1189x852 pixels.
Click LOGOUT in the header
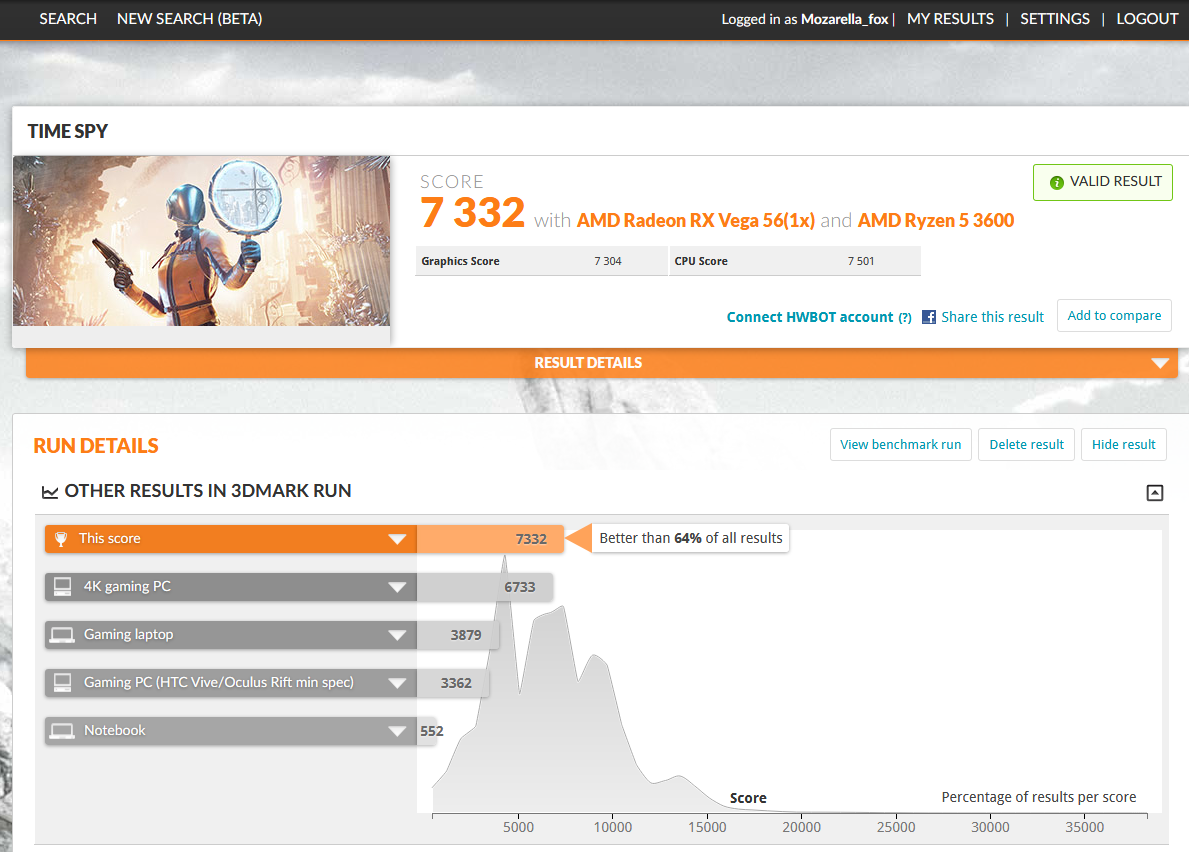(x=1147, y=19)
